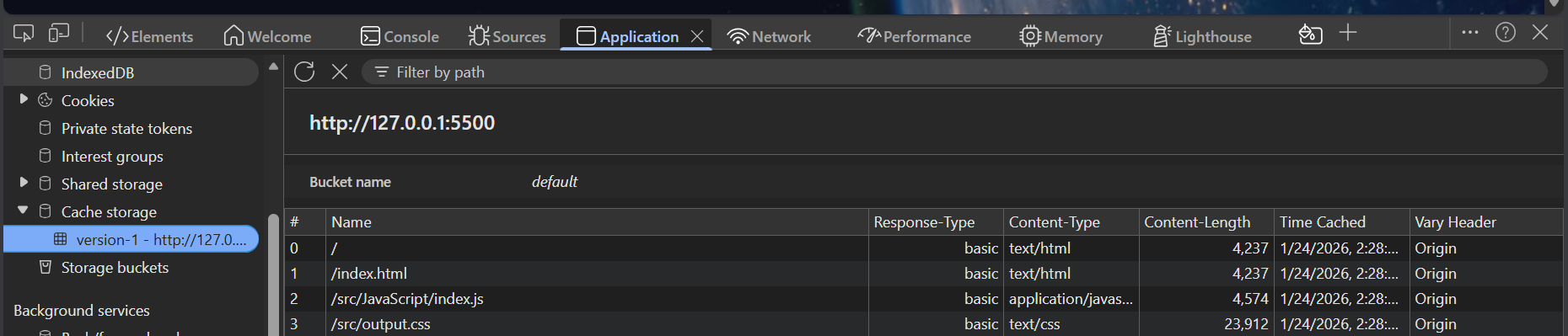Open the three-dot customize DevTools menu
1568x336 pixels.
coord(1470,32)
